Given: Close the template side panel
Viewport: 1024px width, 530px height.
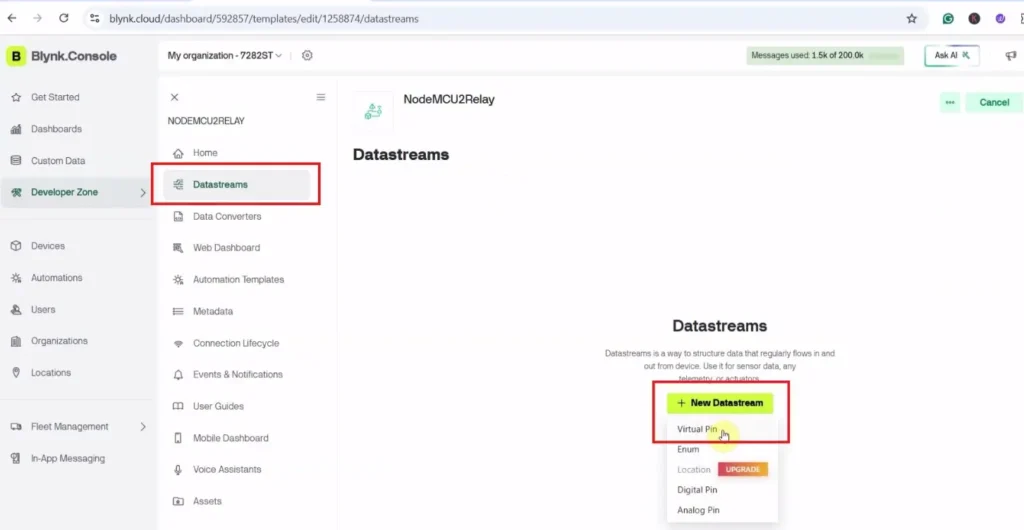Looking at the screenshot, I should tap(174, 97).
